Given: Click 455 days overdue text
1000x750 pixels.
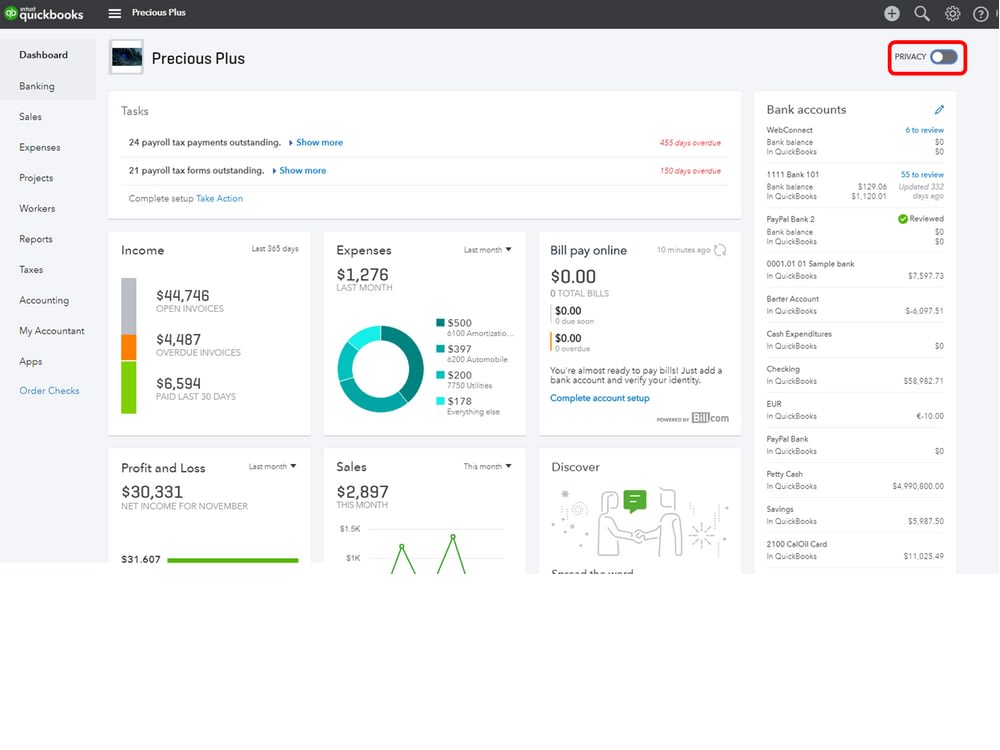Looking at the screenshot, I should 690,143.
